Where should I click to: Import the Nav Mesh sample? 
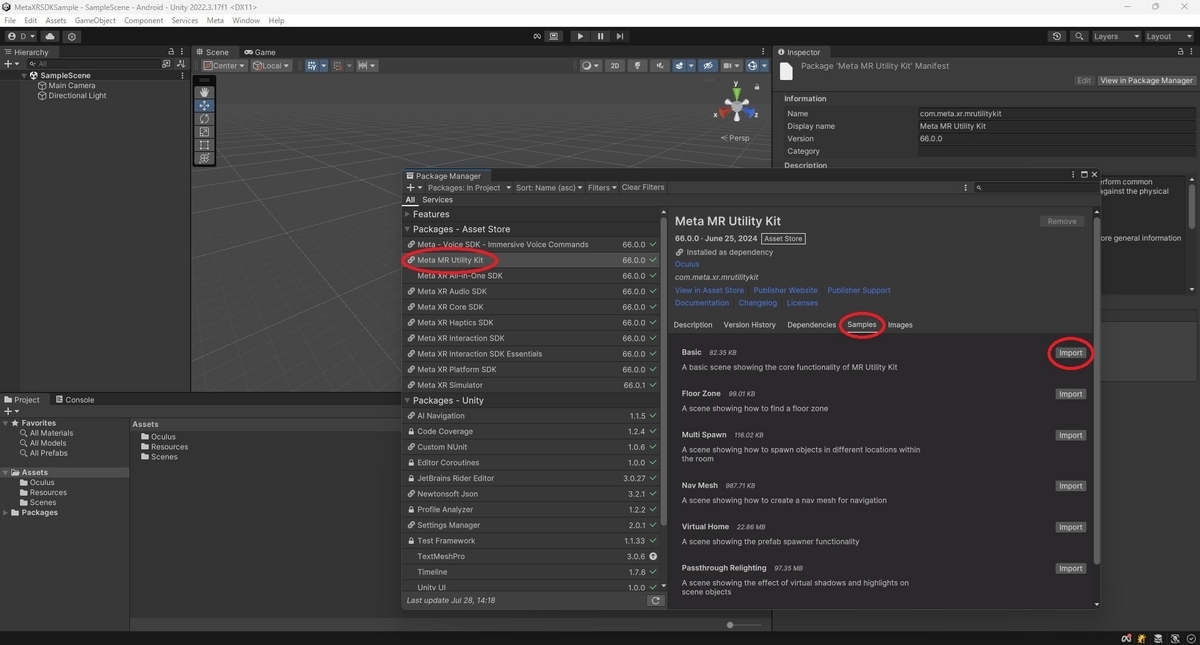coord(1070,486)
